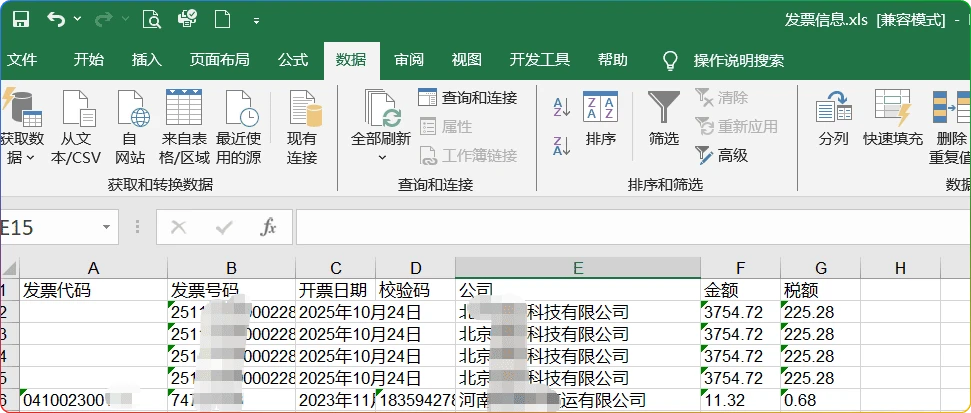Click the Sort Z to A icon
This screenshot has height=413, width=971.
(x=561, y=146)
